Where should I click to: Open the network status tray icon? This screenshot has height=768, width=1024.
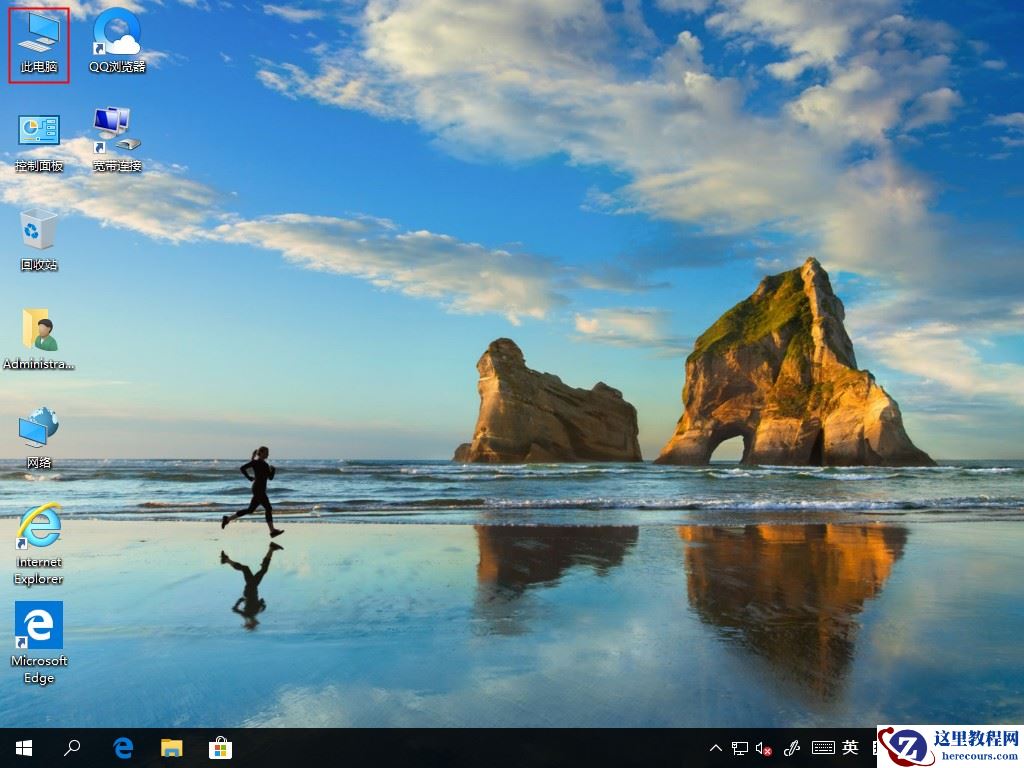click(739, 747)
